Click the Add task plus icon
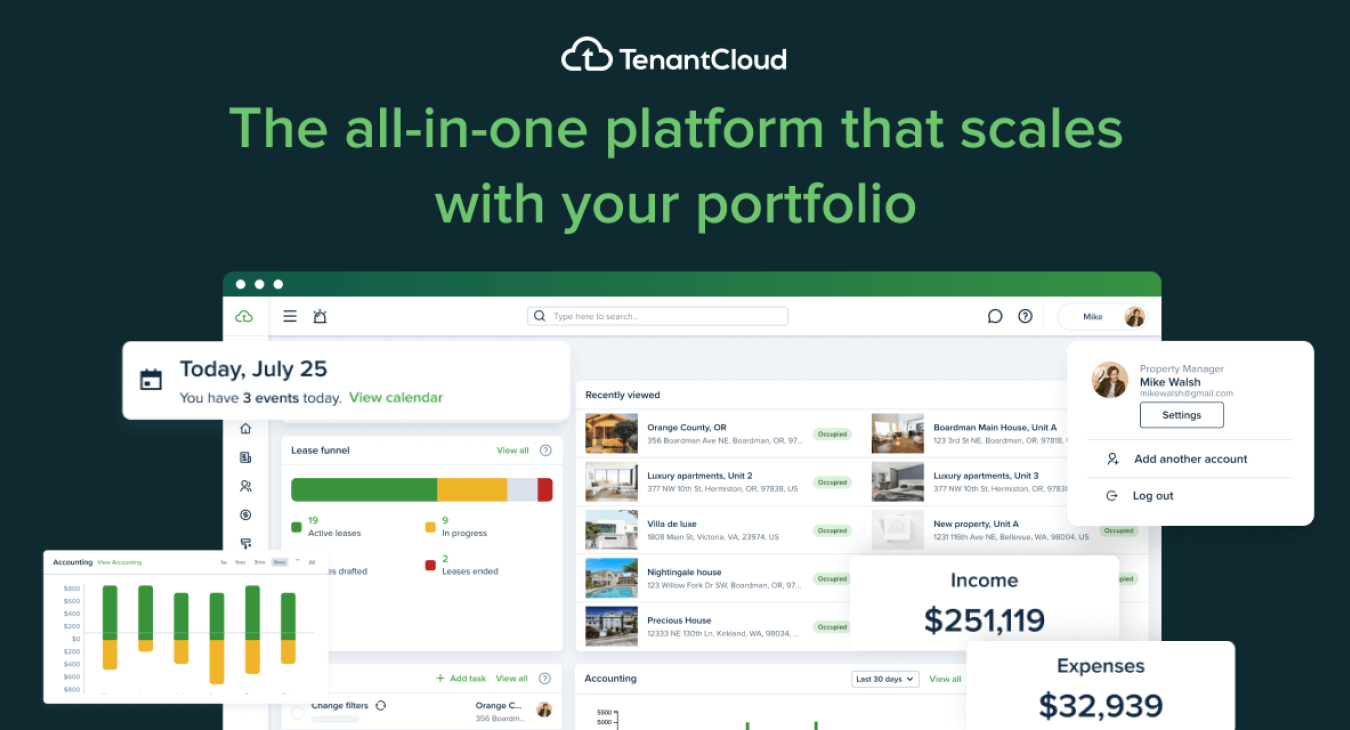Image resolution: width=1350 pixels, height=730 pixels. coord(440,678)
